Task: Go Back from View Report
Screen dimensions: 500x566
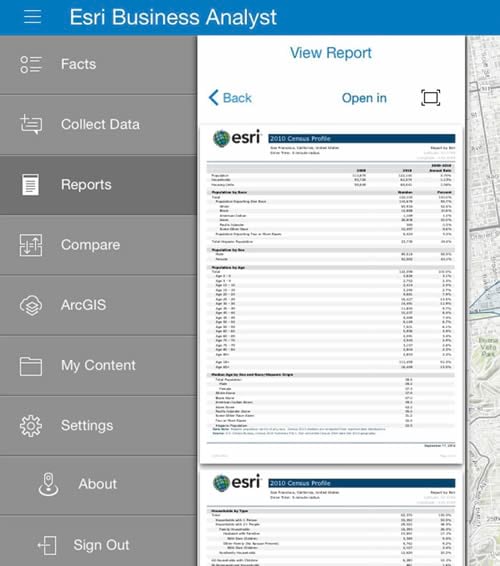Action: coord(230,97)
